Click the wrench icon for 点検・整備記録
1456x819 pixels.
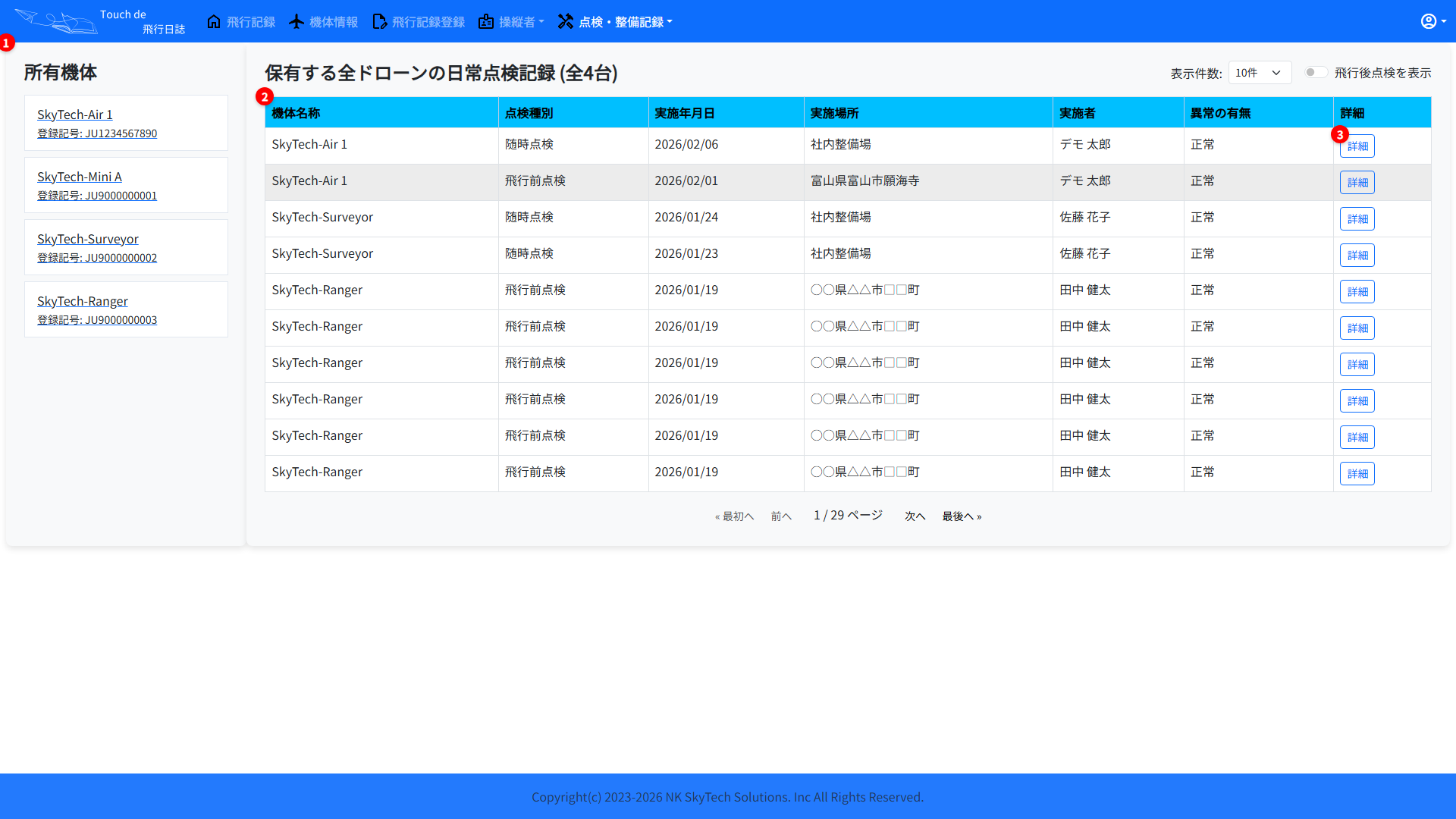click(566, 21)
